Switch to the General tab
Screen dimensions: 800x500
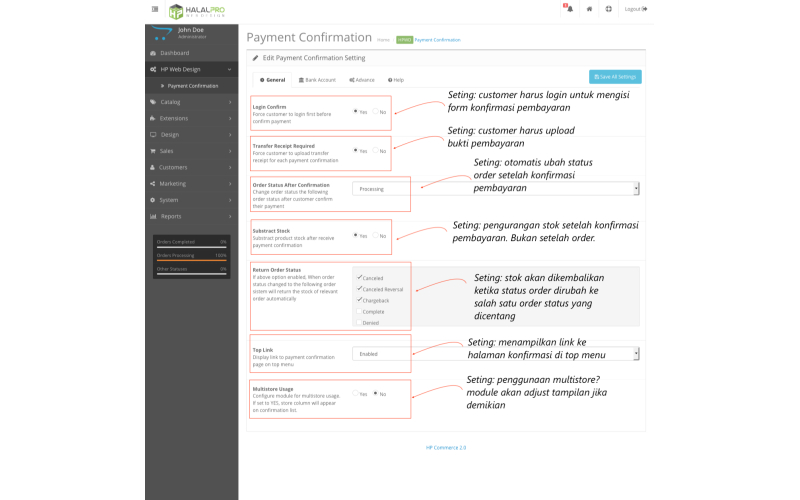(272, 80)
